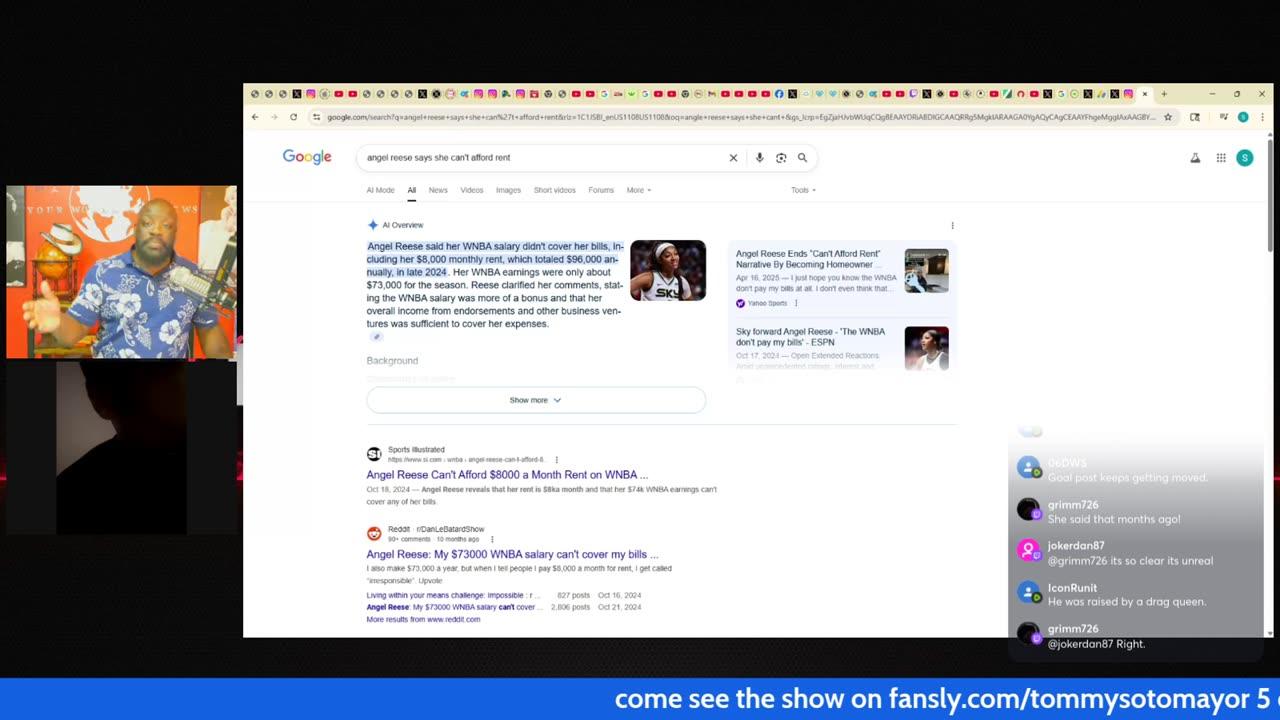Open 'My $73000 WNBA salary can't cover my bills' result
The height and width of the screenshot is (720, 1280).
(x=512, y=554)
